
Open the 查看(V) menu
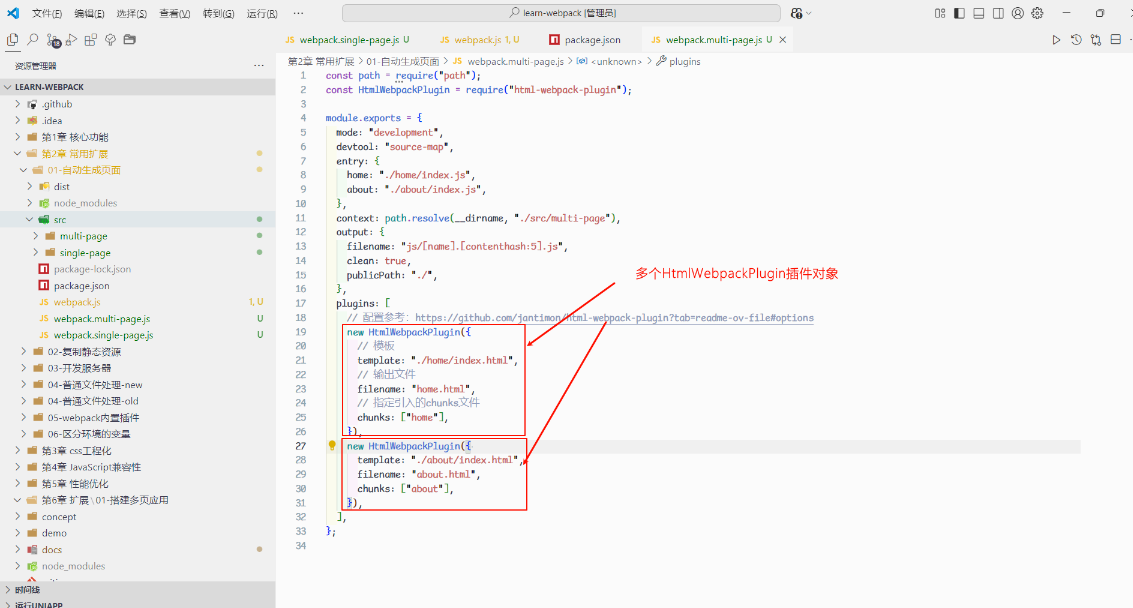(174, 14)
